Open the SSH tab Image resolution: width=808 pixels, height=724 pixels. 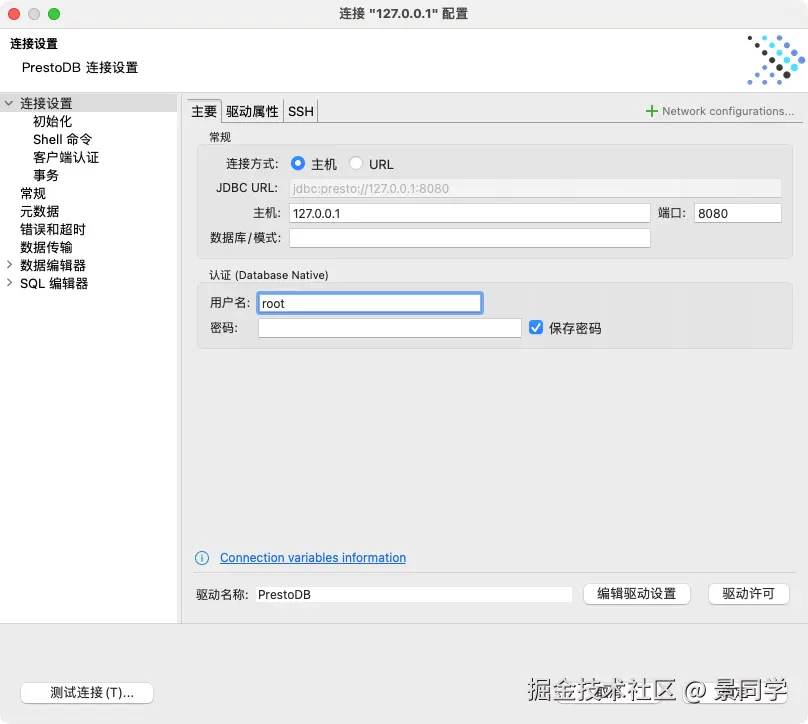[x=300, y=111]
